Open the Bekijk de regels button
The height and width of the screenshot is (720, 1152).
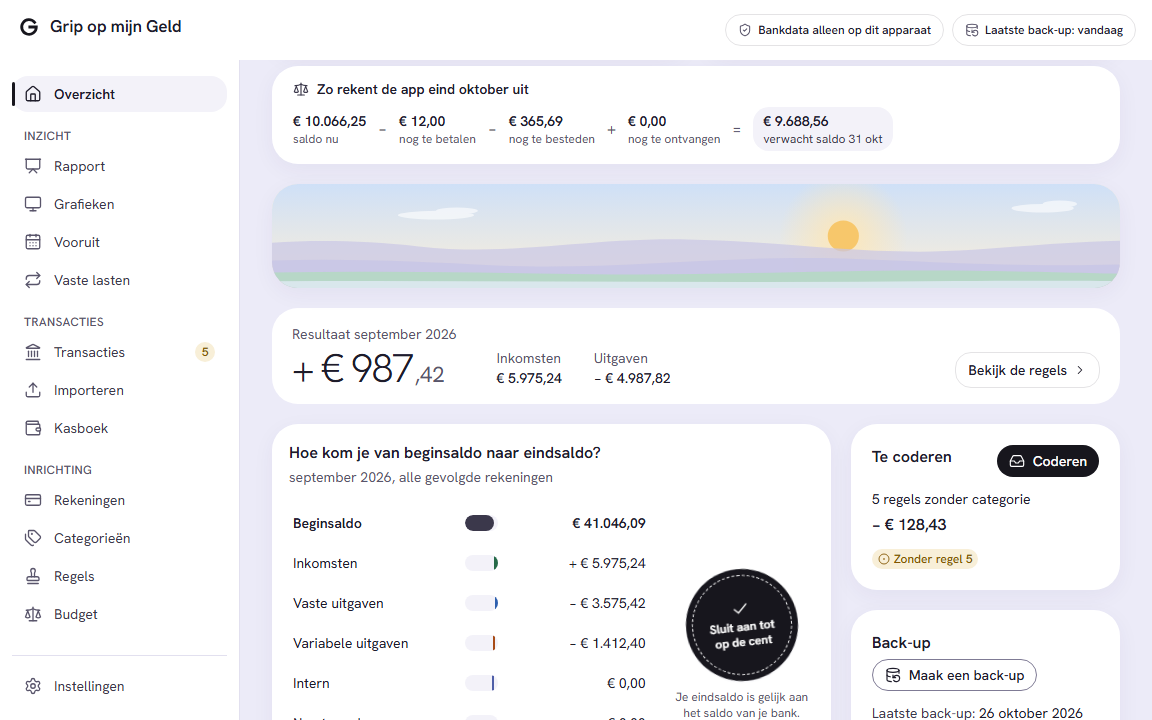coord(1027,370)
